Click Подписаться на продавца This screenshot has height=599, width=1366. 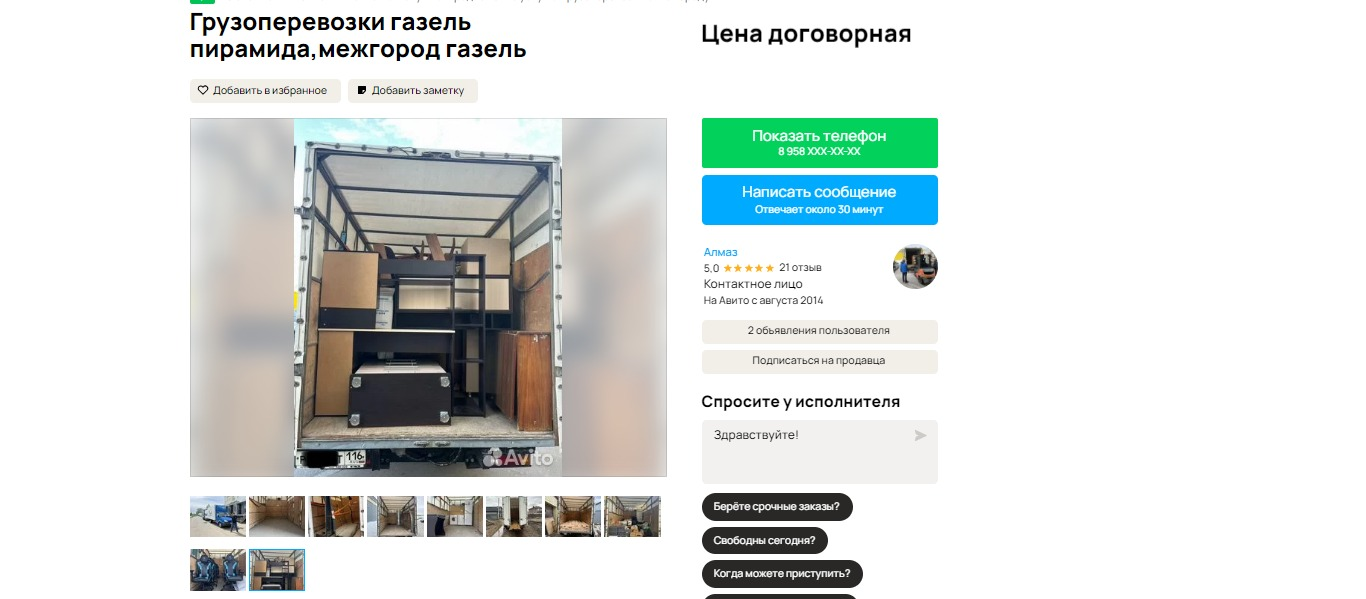pos(820,361)
